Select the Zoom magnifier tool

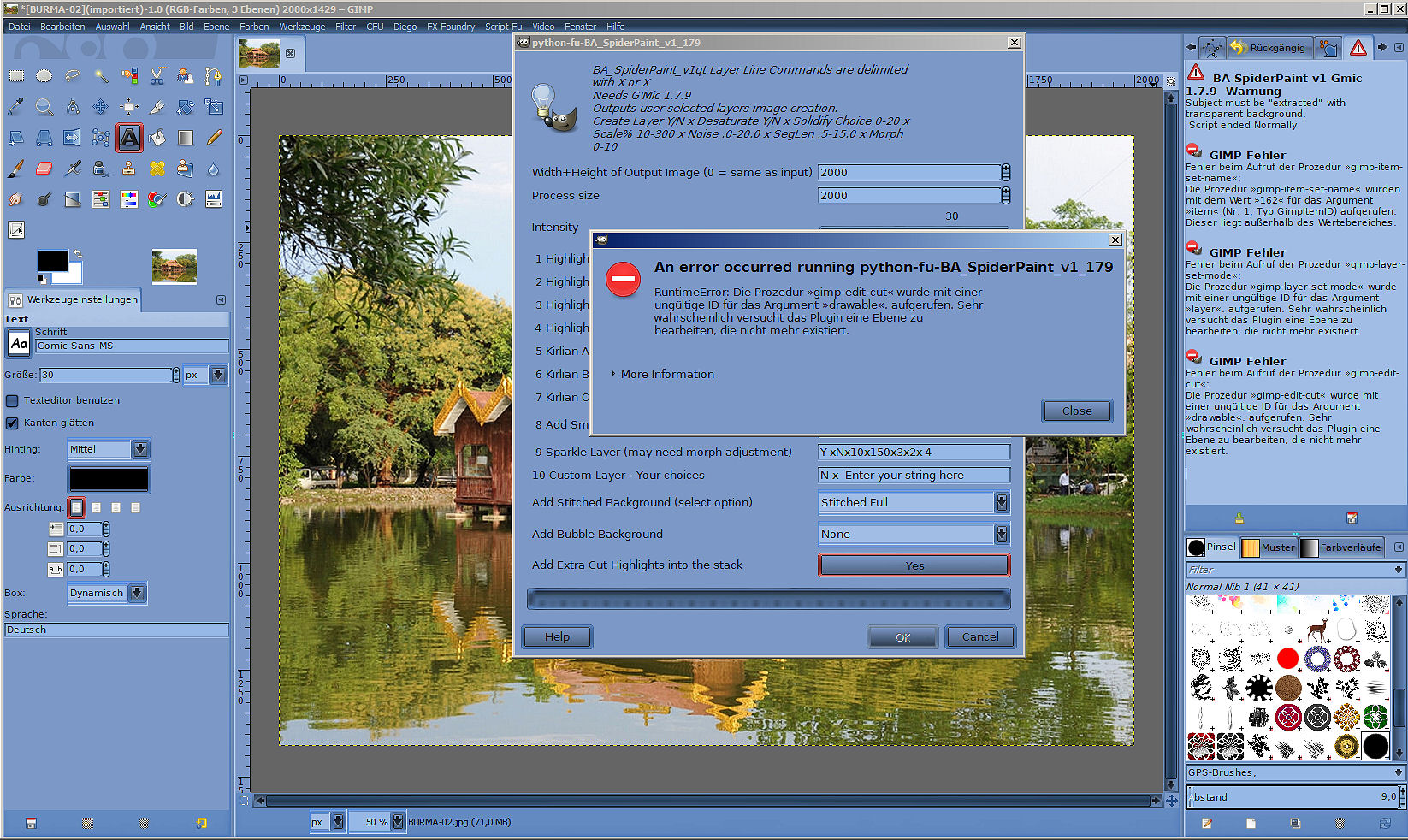(44, 107)
